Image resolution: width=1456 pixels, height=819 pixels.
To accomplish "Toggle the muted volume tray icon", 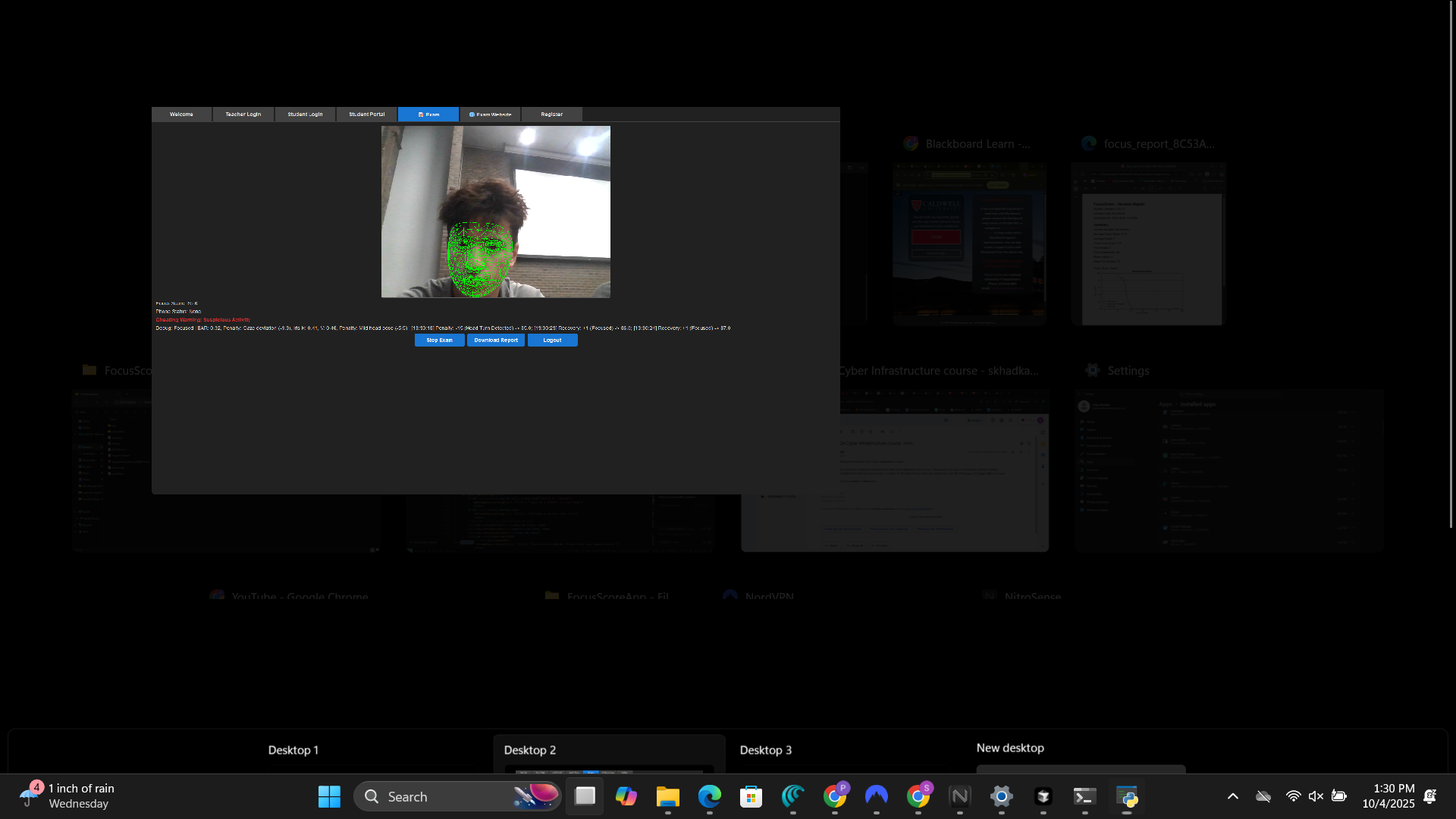I will pyautogui.click(x=1316, y=796).
